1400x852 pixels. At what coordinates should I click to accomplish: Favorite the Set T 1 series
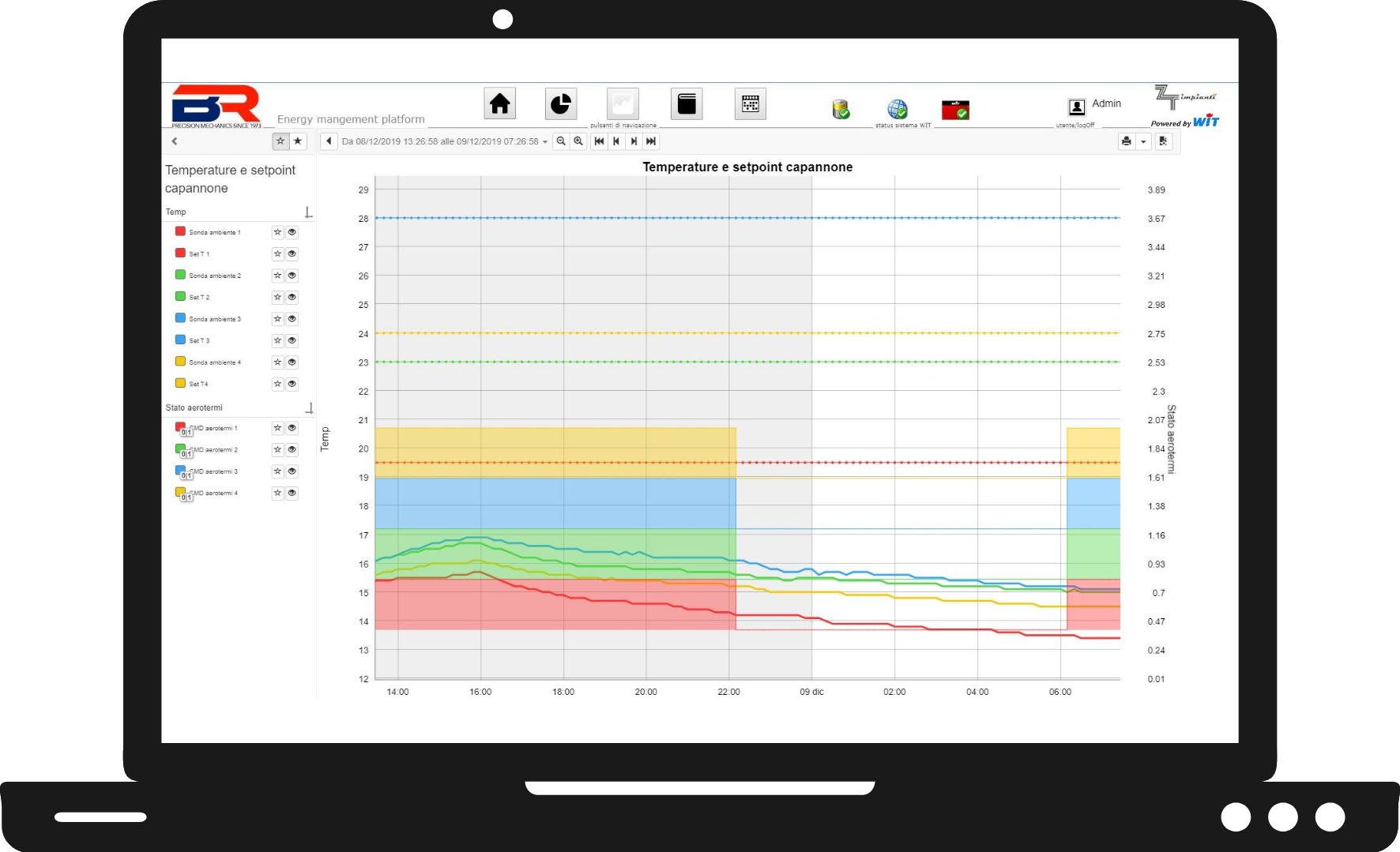pos(277,254)
